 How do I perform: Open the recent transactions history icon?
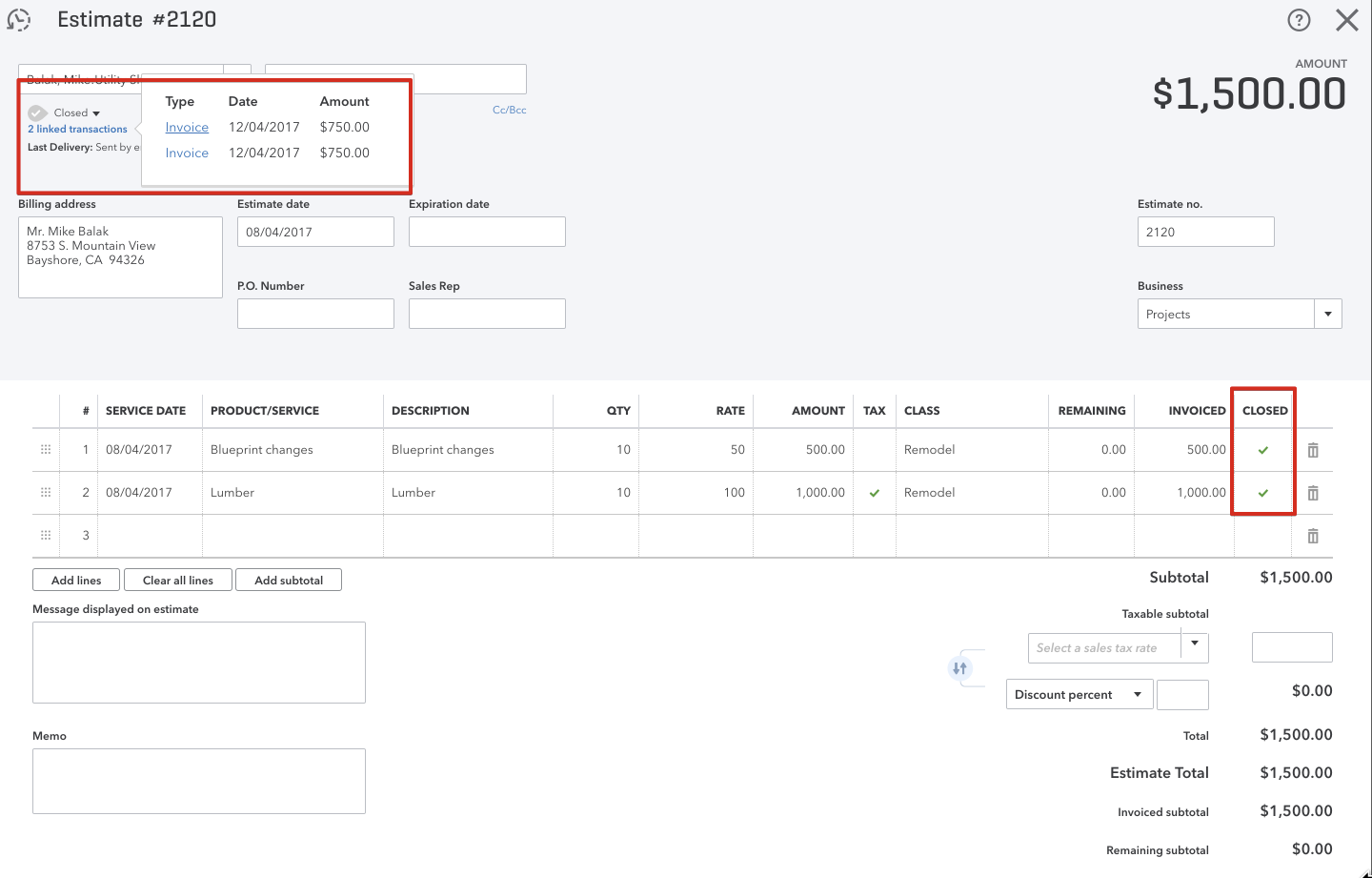(x=19, y=20)
